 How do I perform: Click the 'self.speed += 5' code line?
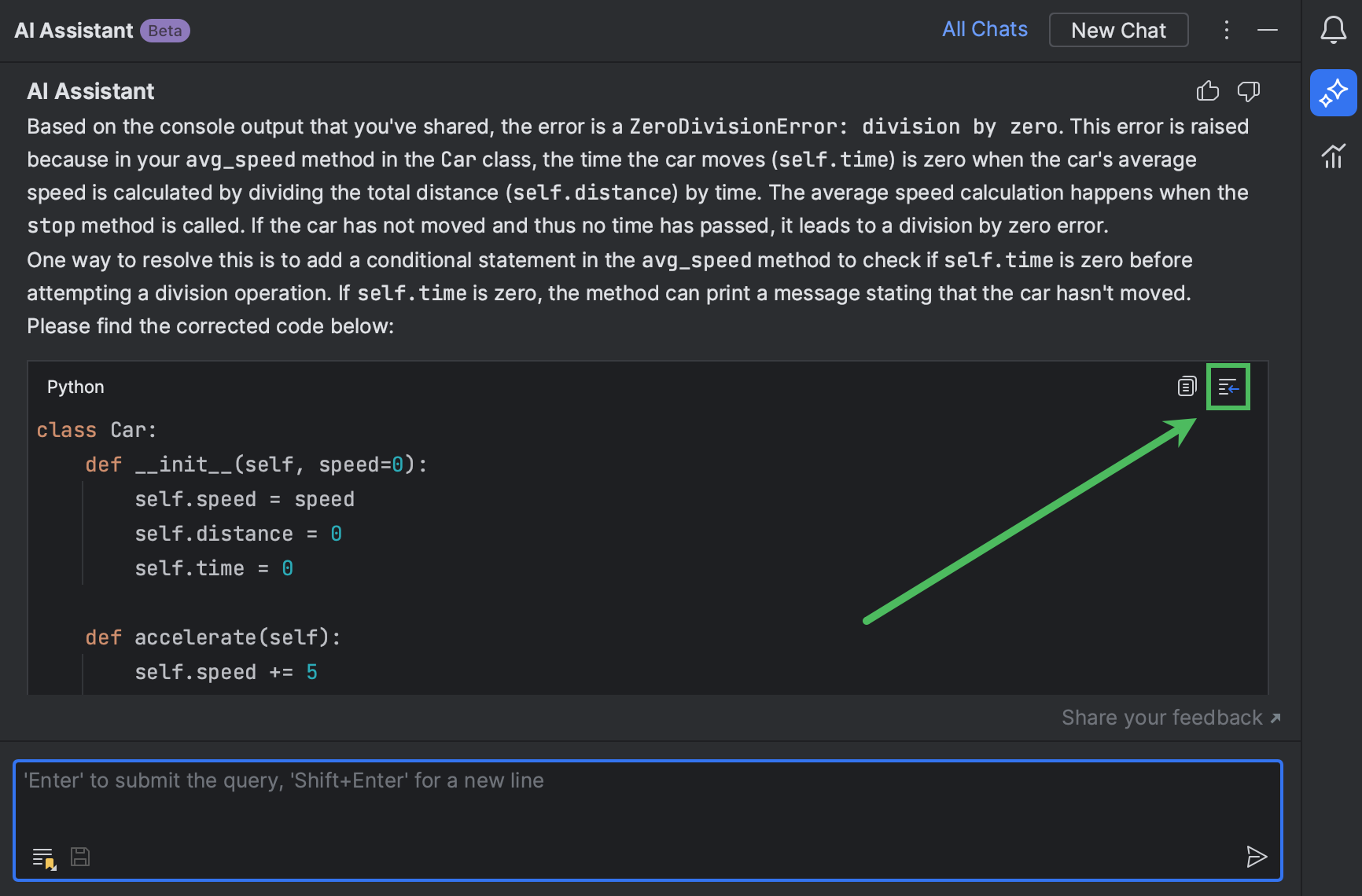click(x=226, y=672)
